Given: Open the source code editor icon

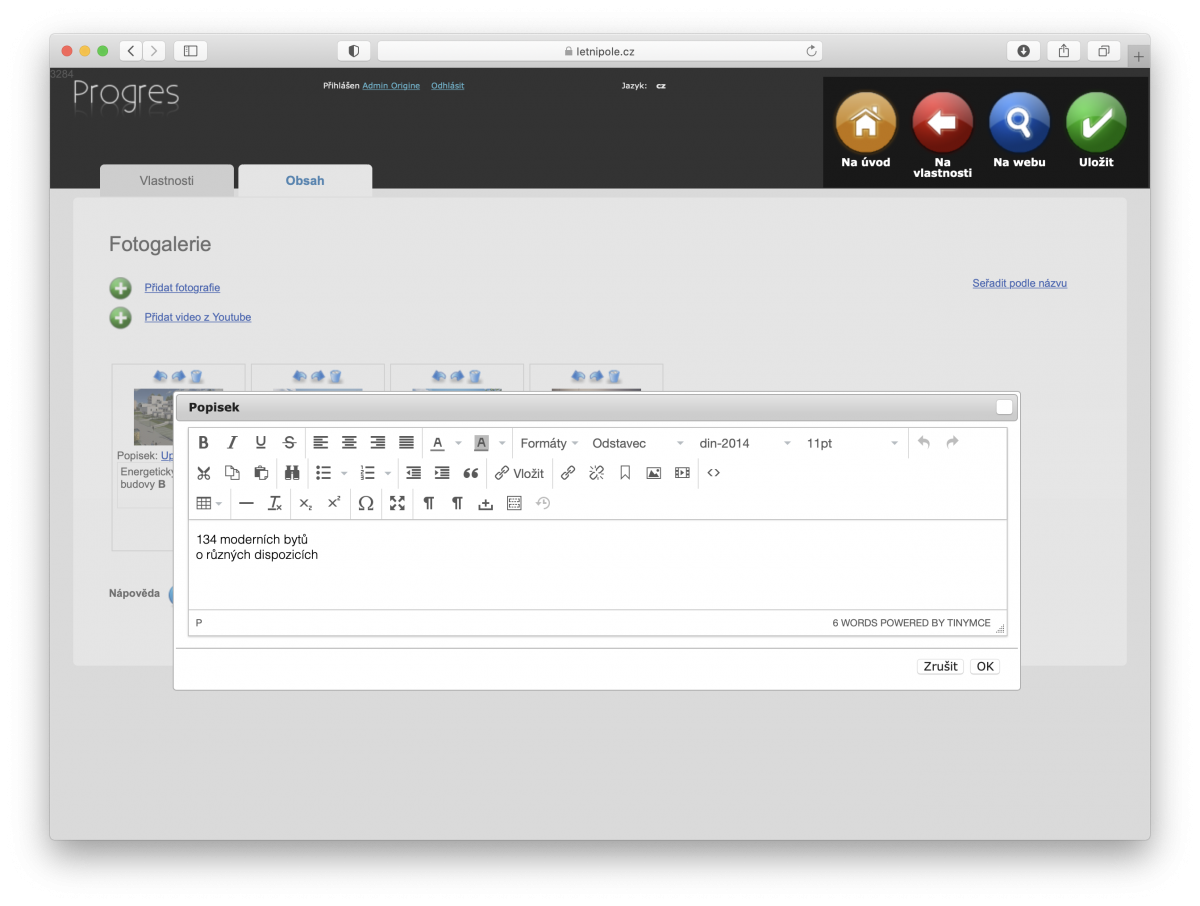Looking at the screenshot, I should click(714, 472).
